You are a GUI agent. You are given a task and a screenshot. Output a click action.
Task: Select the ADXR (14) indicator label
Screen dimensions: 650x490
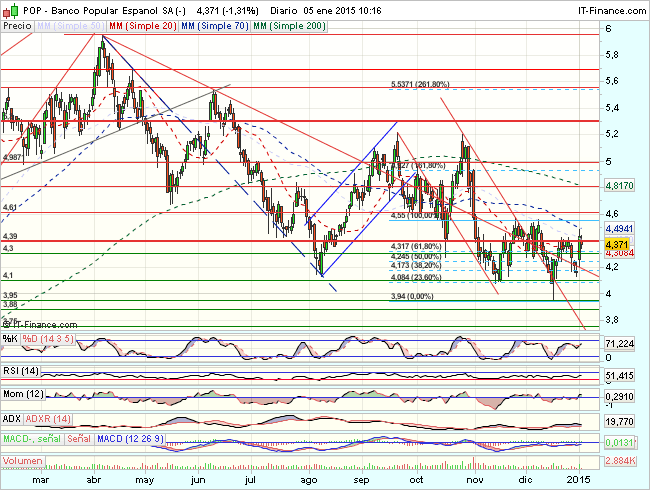48,419
